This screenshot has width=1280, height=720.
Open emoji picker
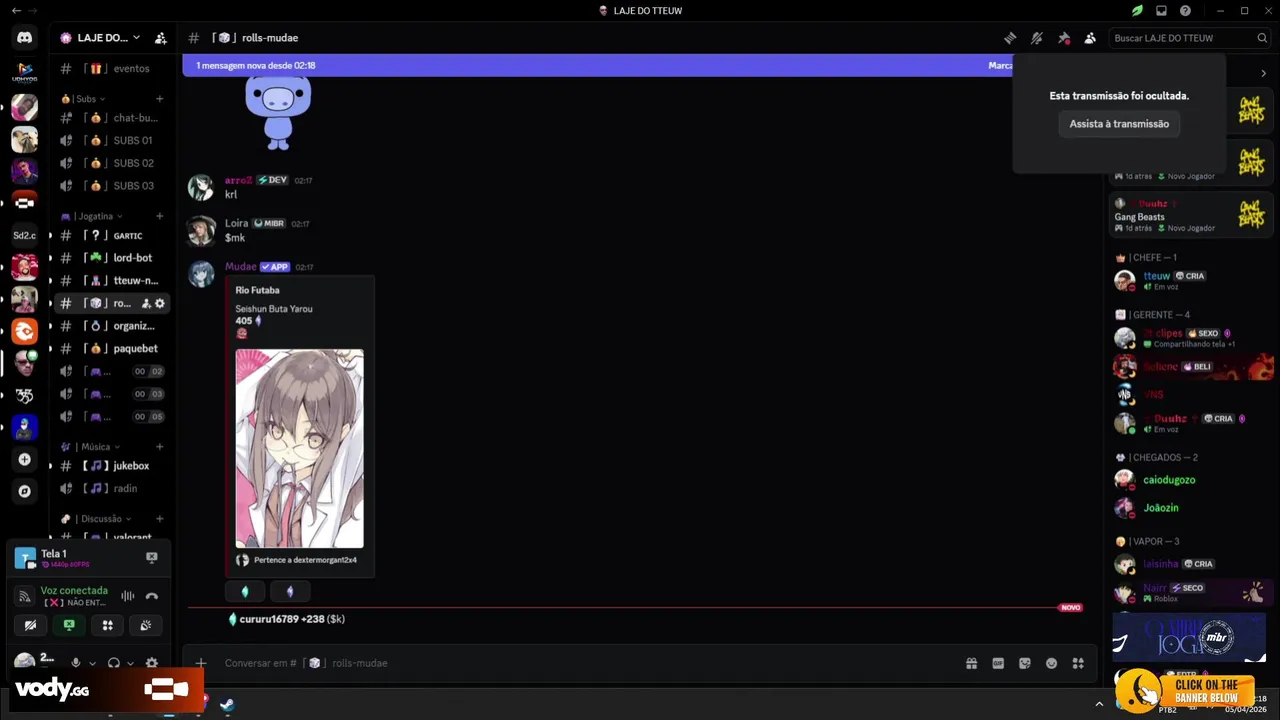click(x=1051, y=663)
